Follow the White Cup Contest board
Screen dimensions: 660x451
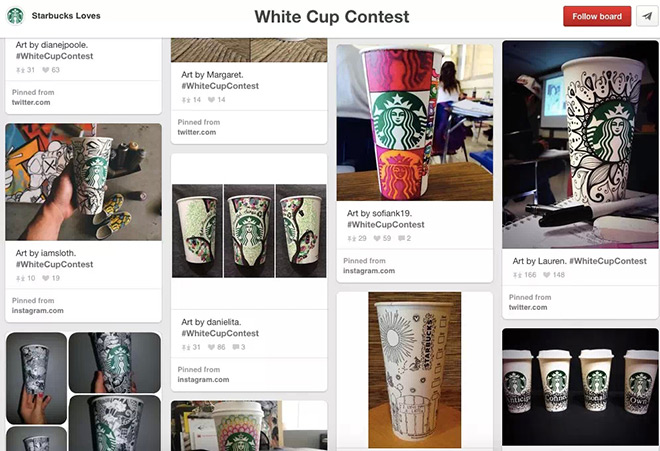click(x=597, y=16)
